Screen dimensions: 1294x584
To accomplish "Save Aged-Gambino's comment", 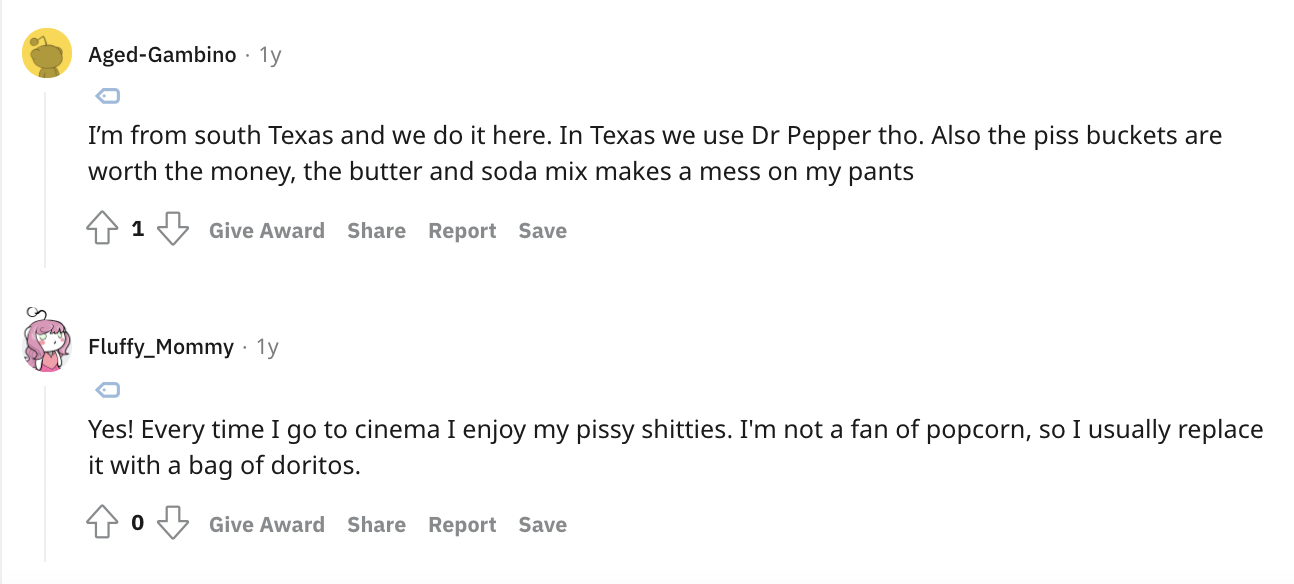I will [542, 231].
